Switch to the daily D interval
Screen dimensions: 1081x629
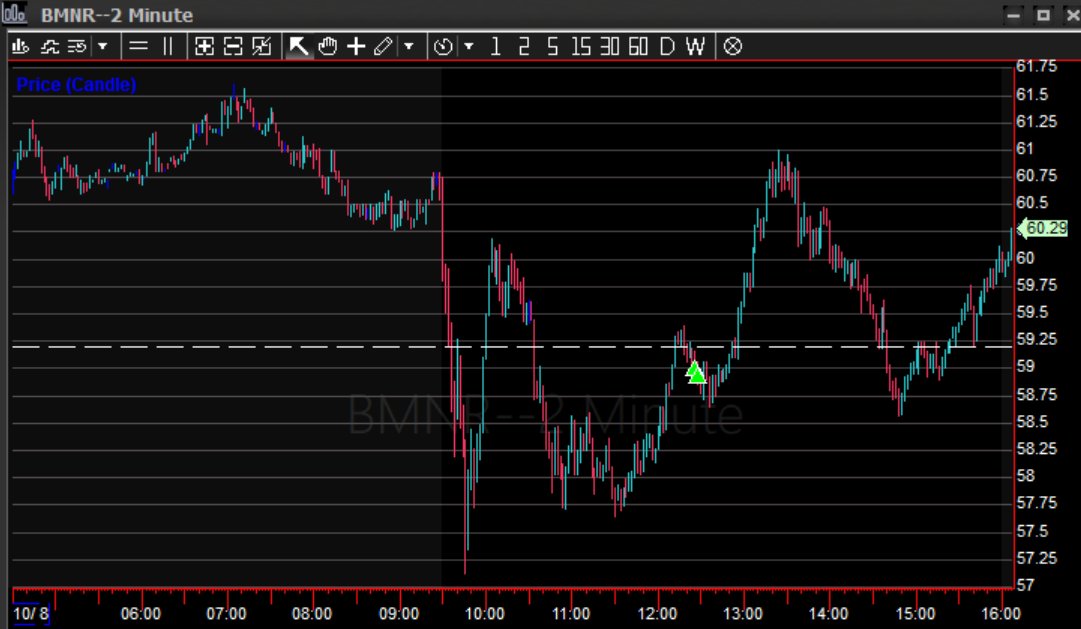click(667, 46)
